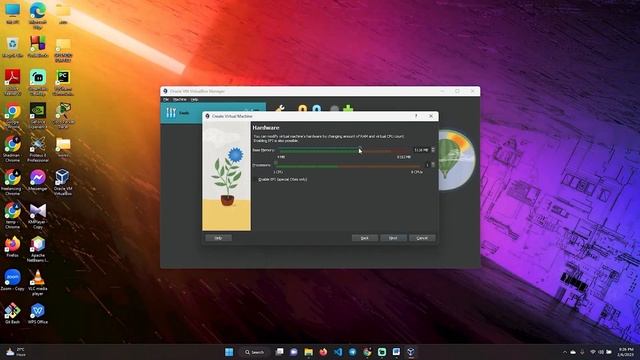Open Apache NetBeans desktop shortcut
This screenshot has width=640, height=360.
coord(38,249)
